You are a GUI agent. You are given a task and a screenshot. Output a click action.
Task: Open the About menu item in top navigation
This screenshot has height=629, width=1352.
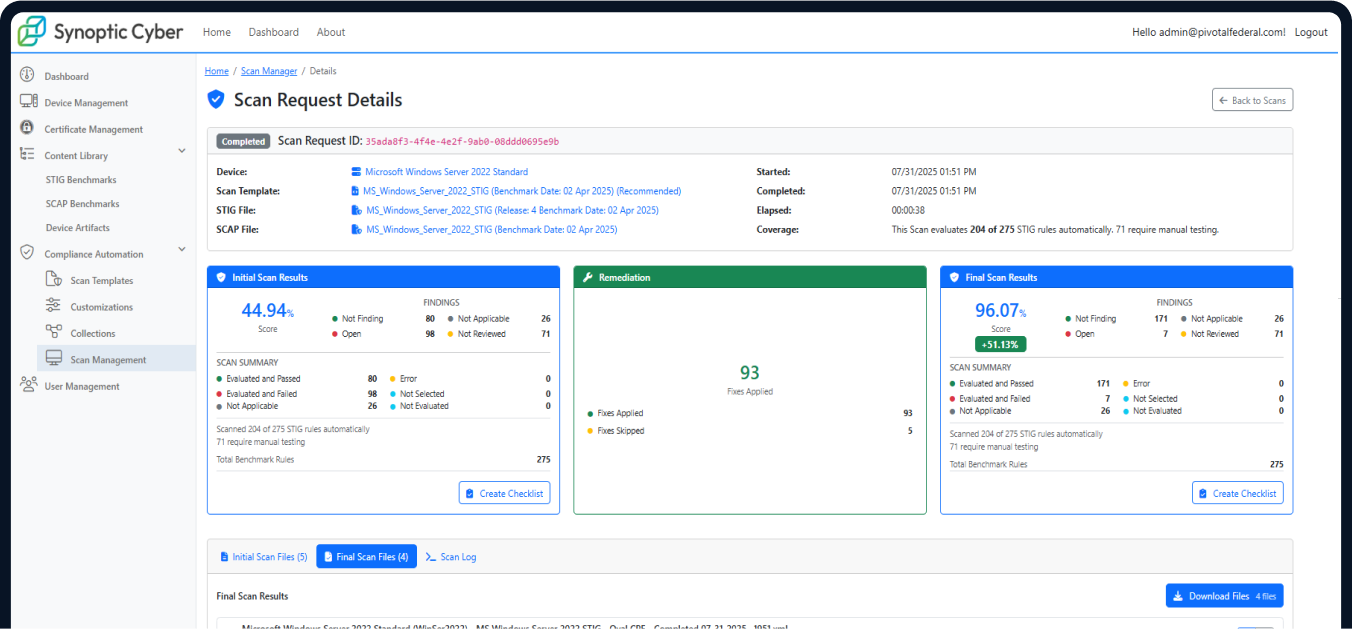[331, 32]
